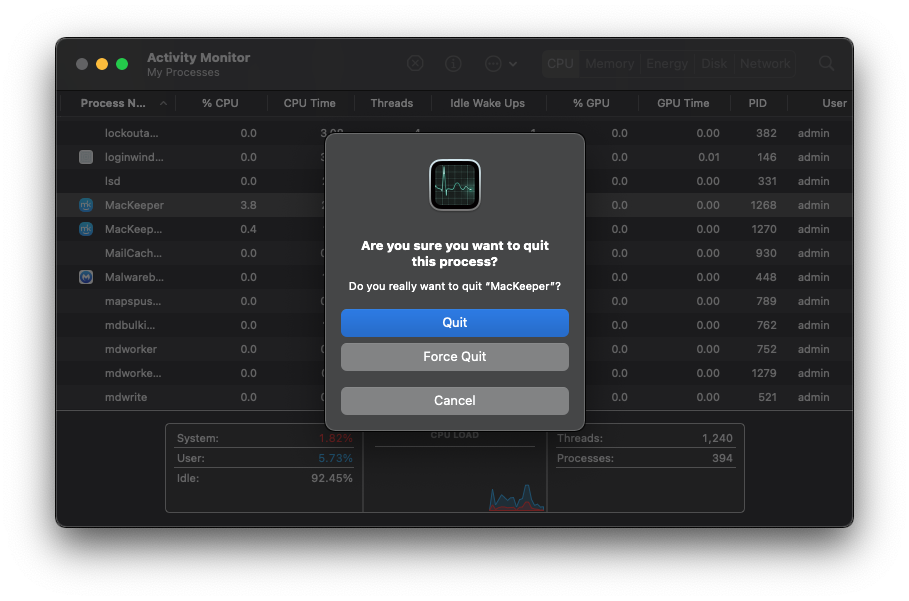Viewport: 909px width, 601px height.
Task: Sort by Threads column header
Action: (x=392, y=103)
